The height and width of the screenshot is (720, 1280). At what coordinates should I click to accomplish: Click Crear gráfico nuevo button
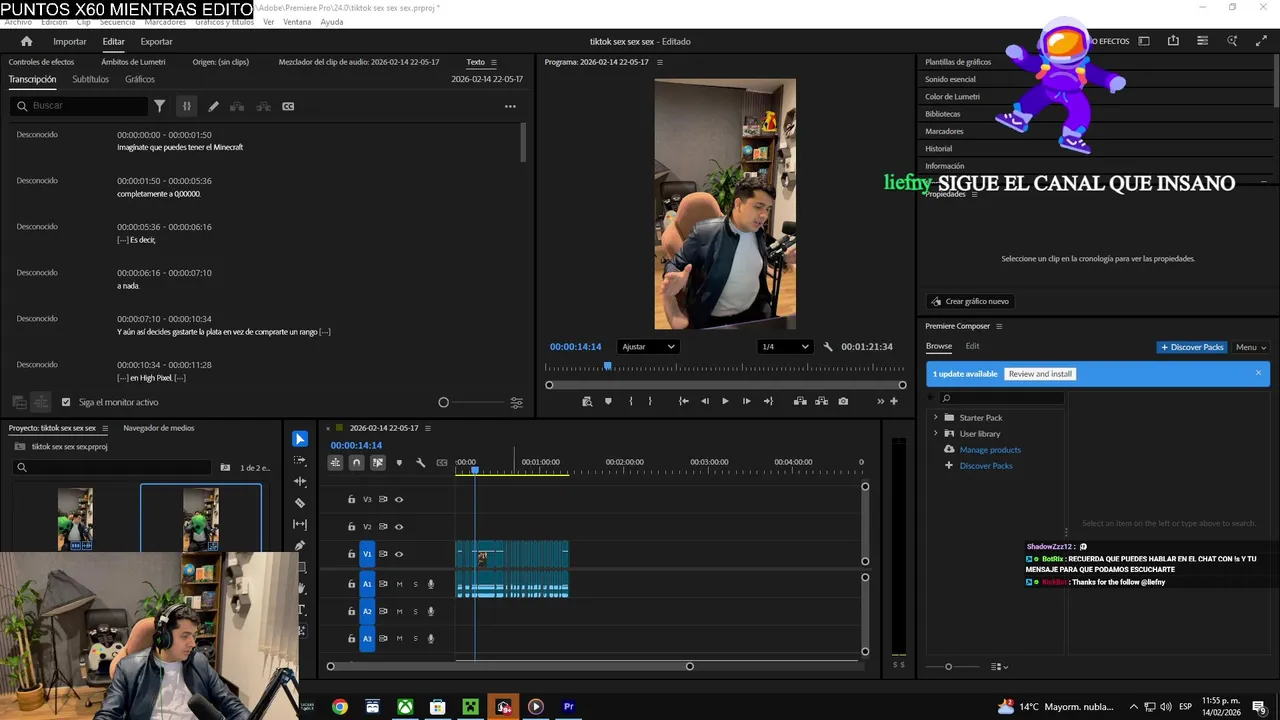tap(969, 301)
